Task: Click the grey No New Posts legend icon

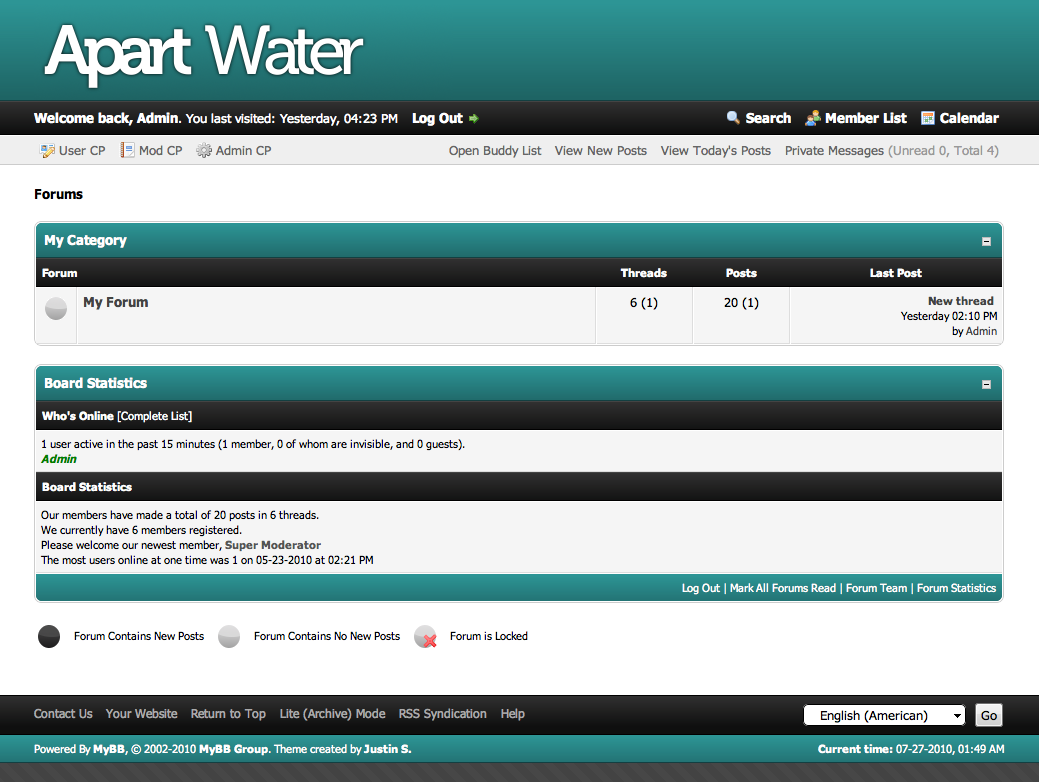Action: 229,636
